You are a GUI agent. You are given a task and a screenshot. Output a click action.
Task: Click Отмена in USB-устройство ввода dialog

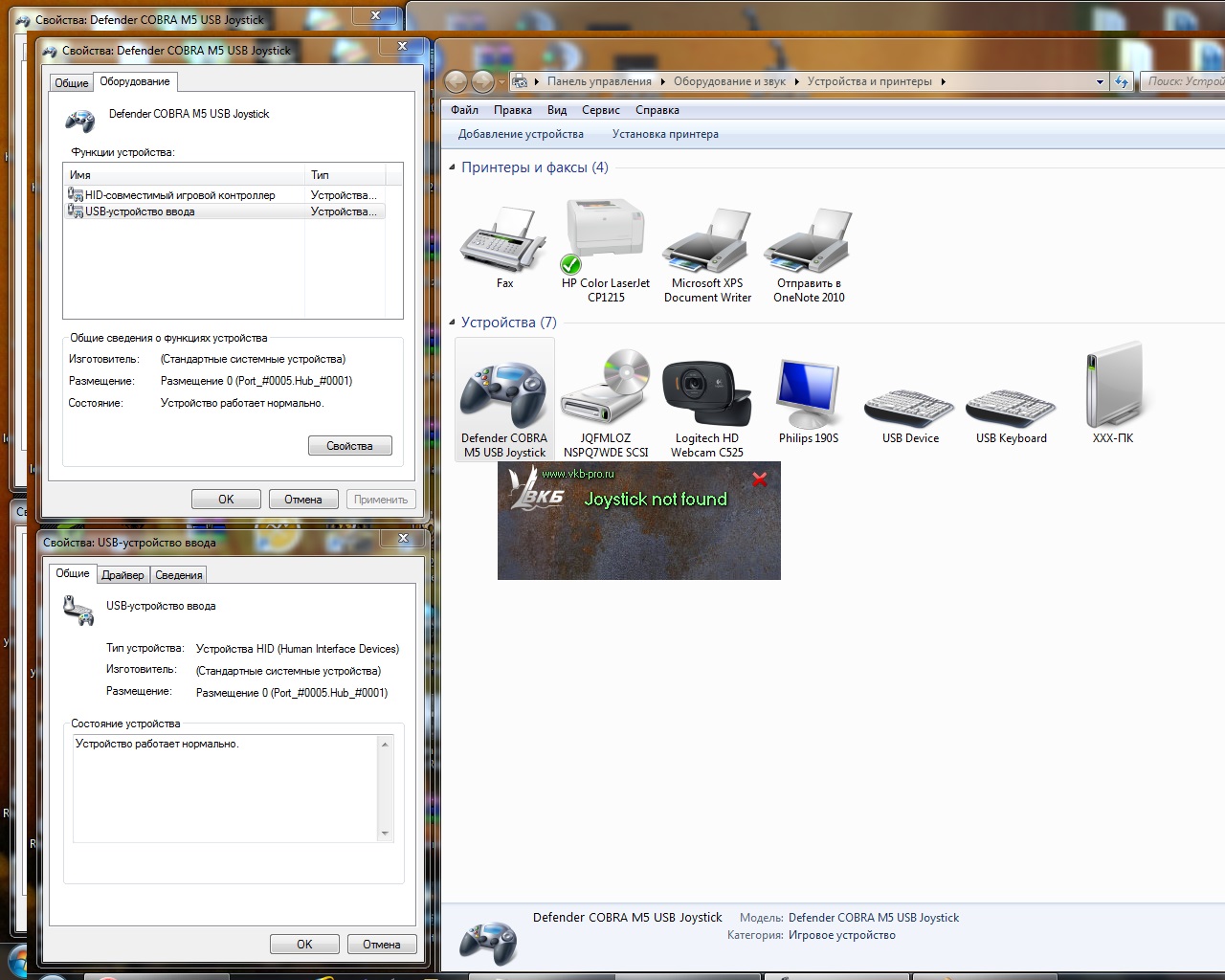tap(382, 945)
